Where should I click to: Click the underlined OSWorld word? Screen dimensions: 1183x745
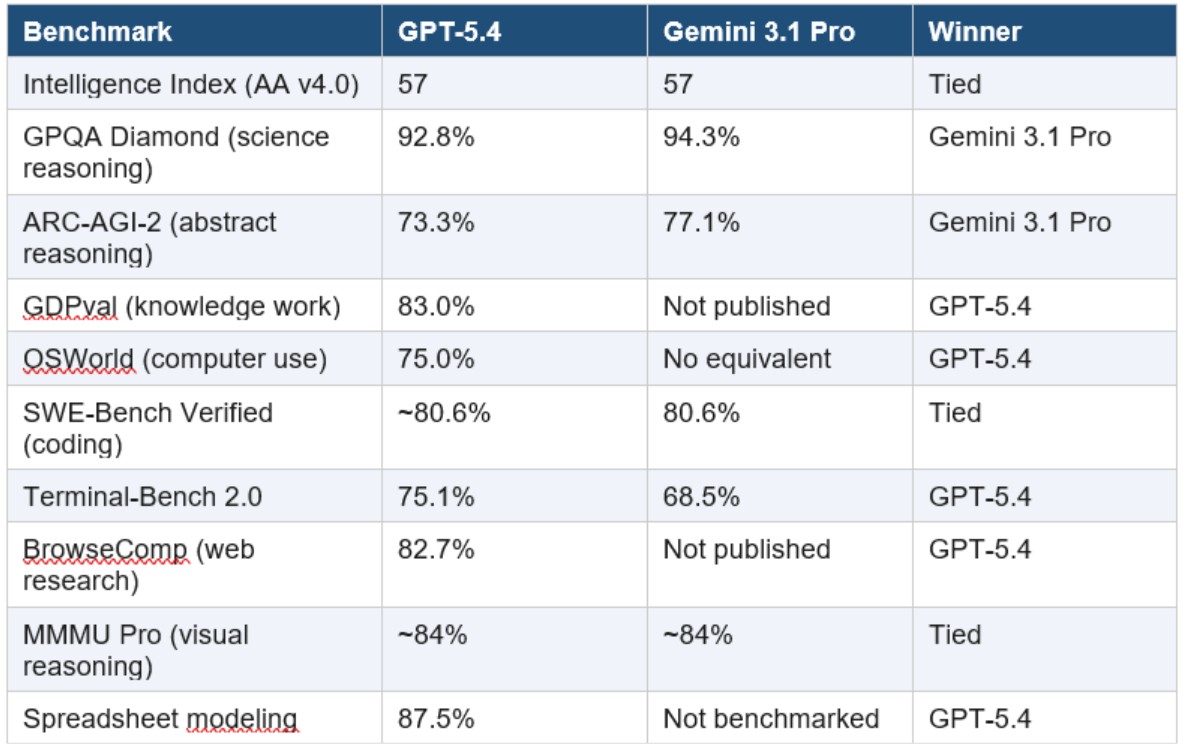(x=78, y=360)
